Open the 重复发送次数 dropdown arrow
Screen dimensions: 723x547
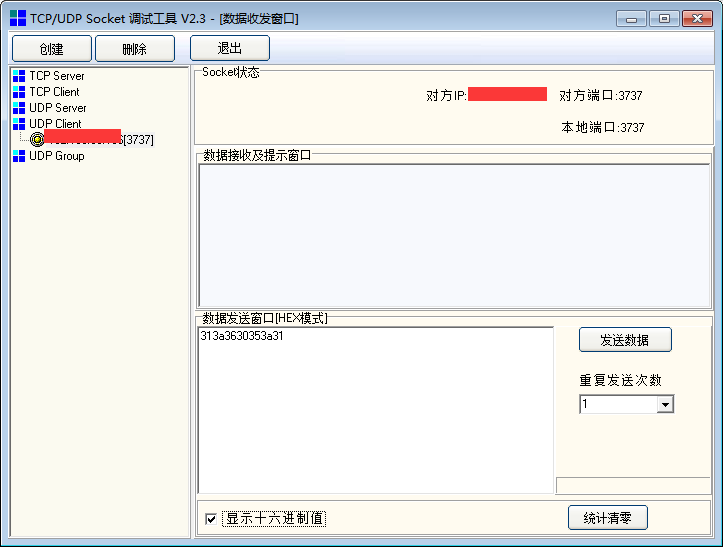(x=665, y=404)
